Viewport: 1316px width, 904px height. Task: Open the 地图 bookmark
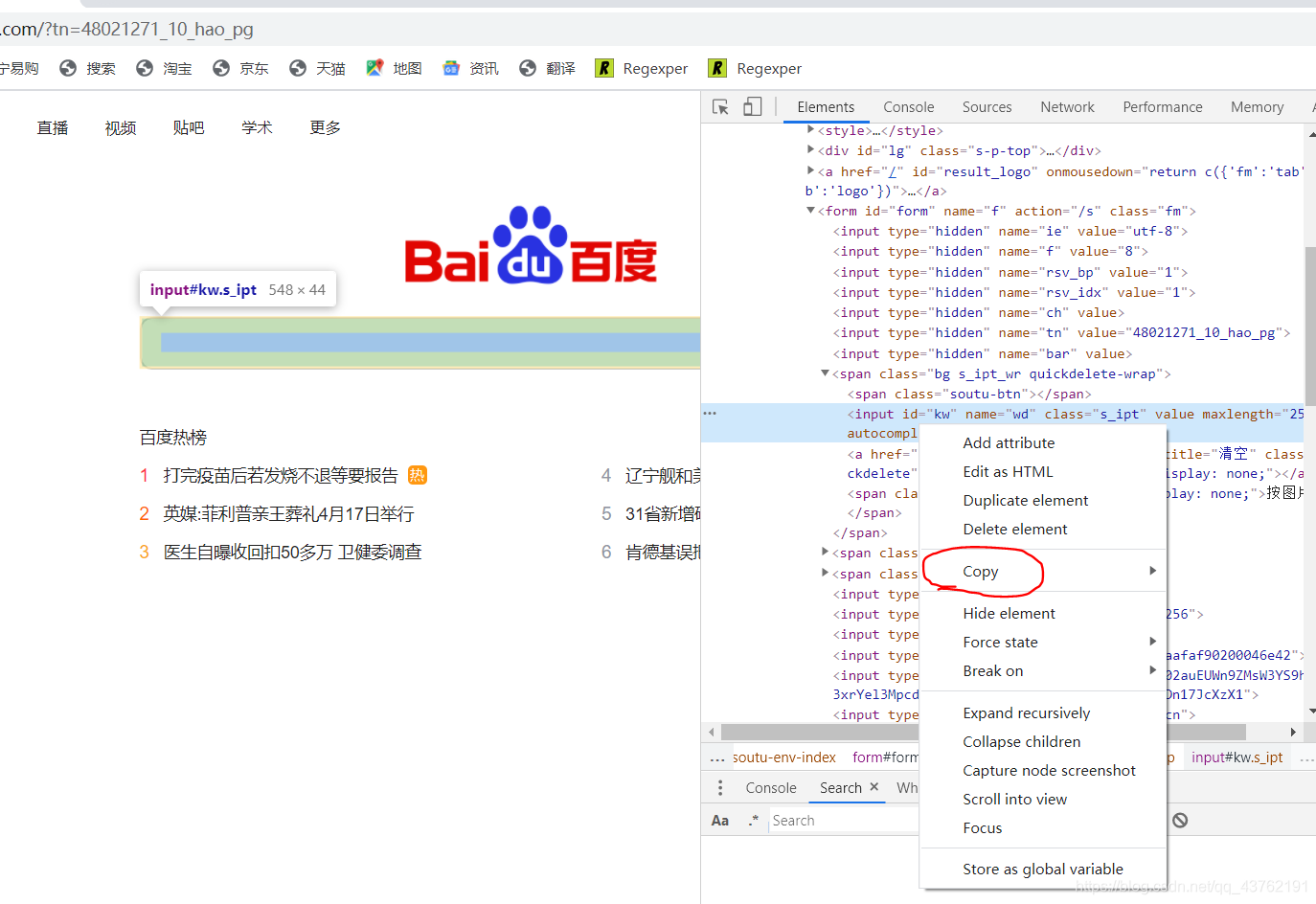pos(395,68)
